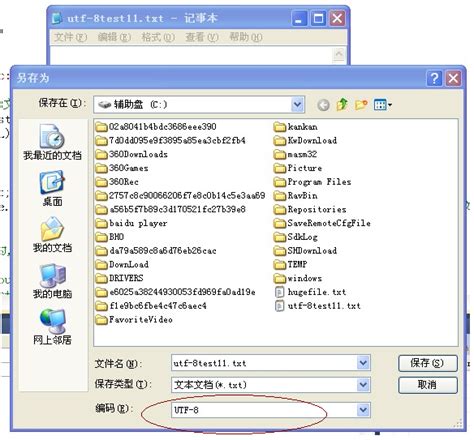This screenshot has width=474, height=440.
Task: Expand the 保存类型 dropdown arrow
Action: coord(363,385)
